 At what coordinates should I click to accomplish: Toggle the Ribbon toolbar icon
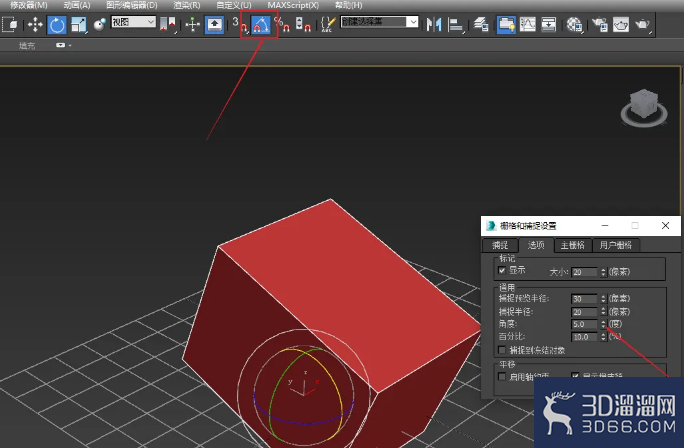(x=506, y=24)
